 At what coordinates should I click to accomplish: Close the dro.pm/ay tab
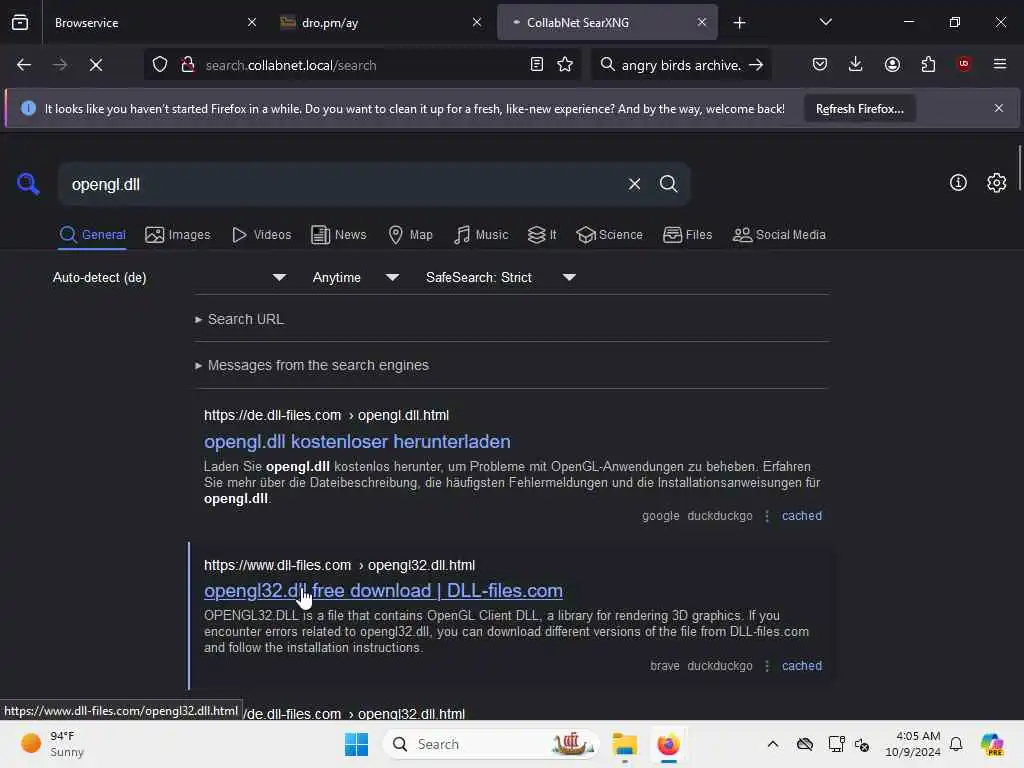point(477,22)
